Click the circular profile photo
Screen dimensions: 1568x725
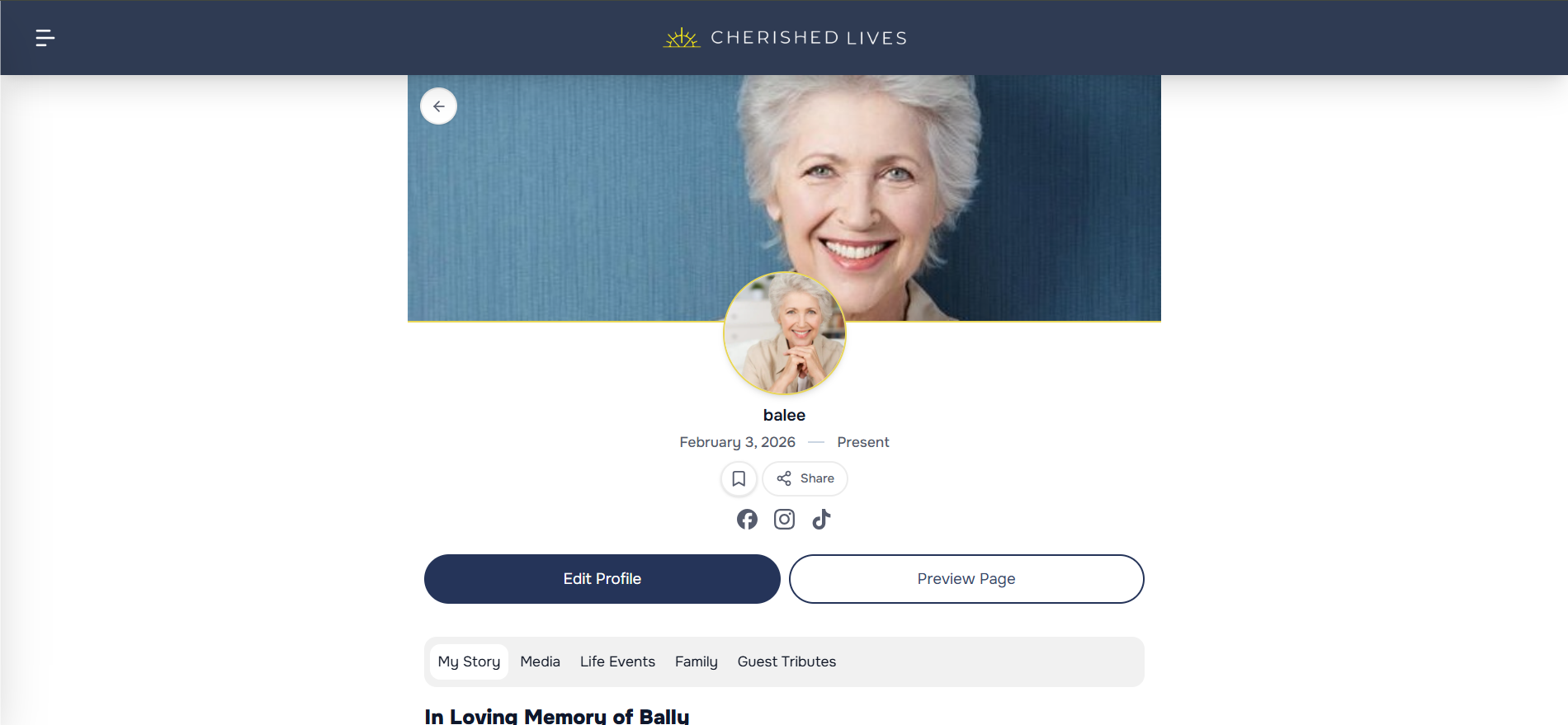(x=784, y=333)
